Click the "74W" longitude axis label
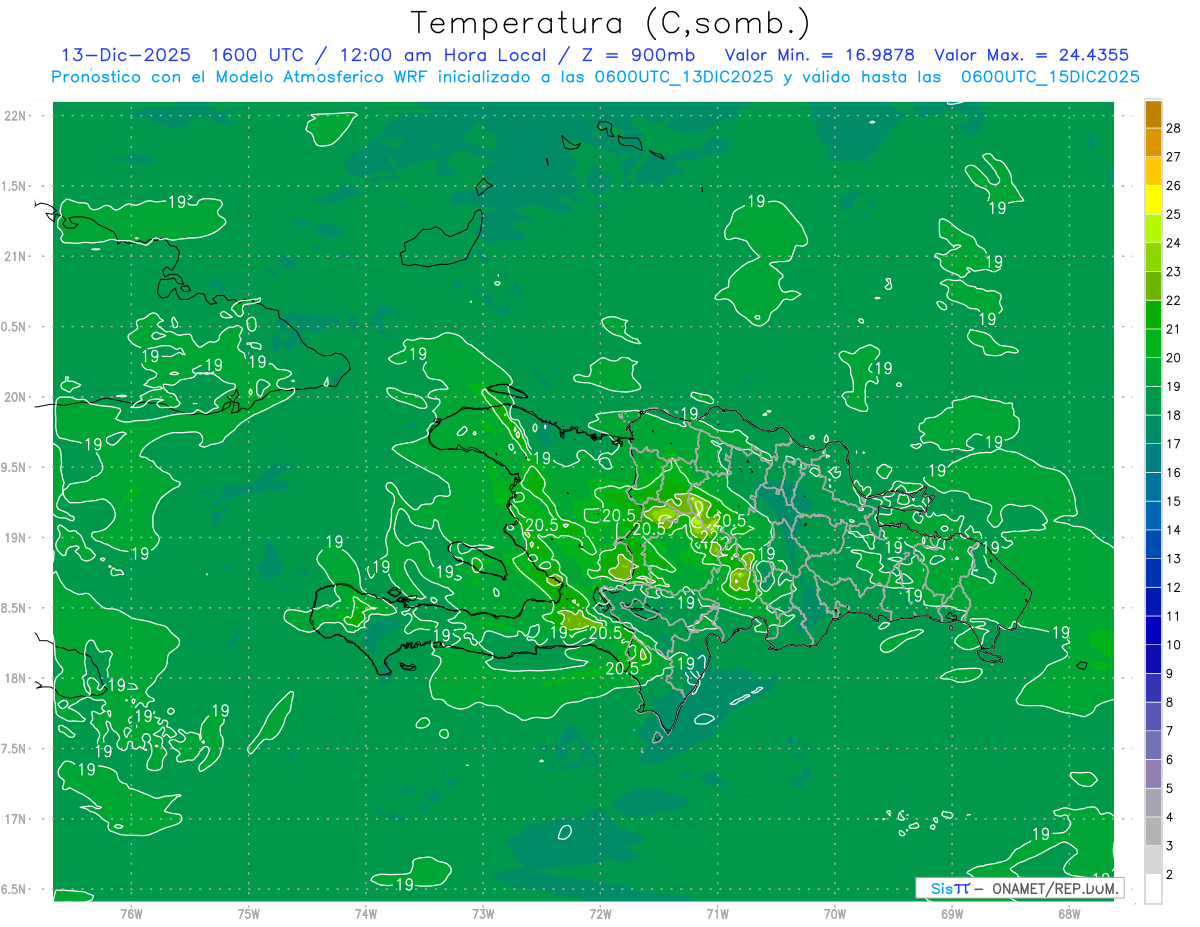The height and width of the screenshot is (927, 1200). point(366,913)
